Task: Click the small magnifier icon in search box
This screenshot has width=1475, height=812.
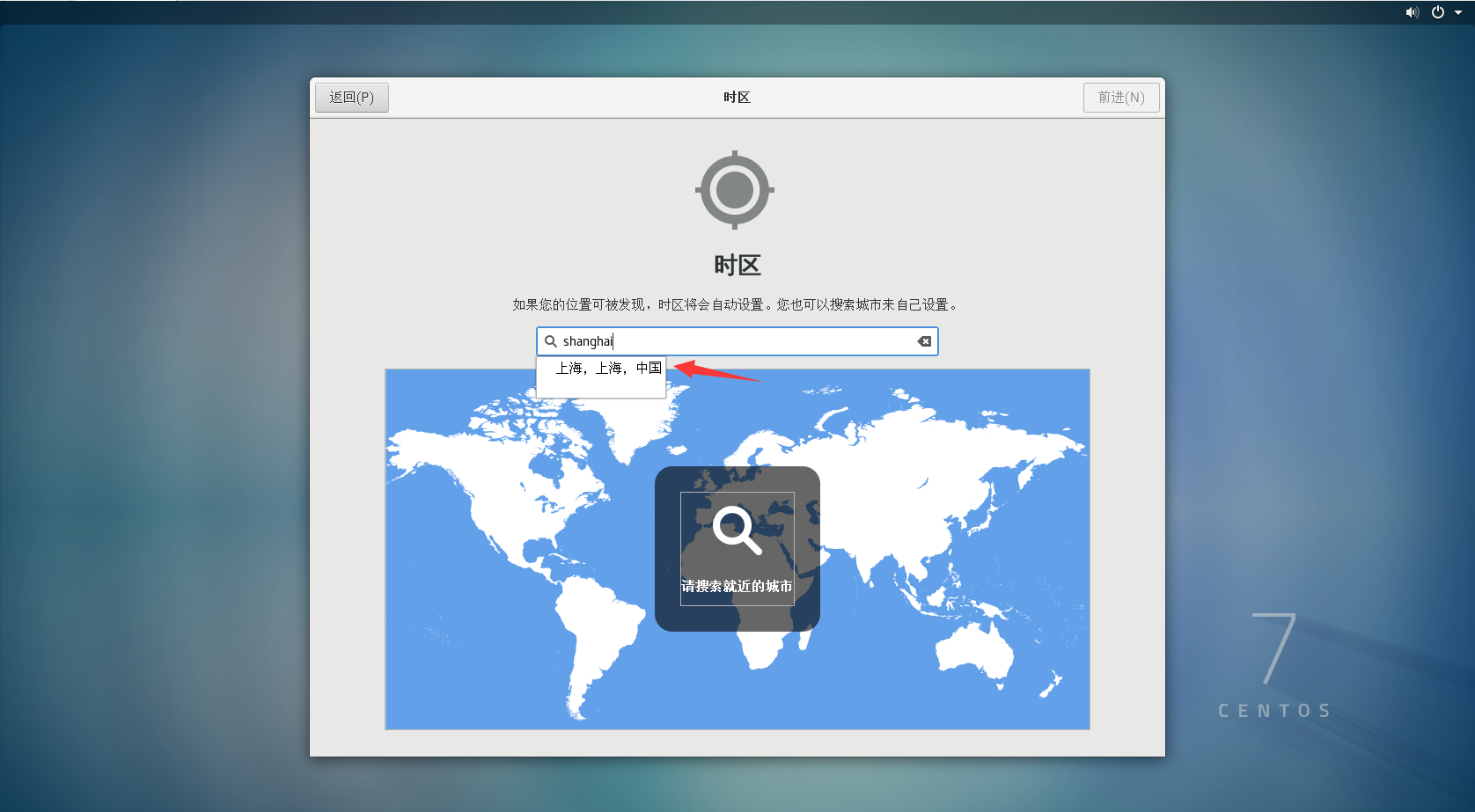Action: pos(551,341)
